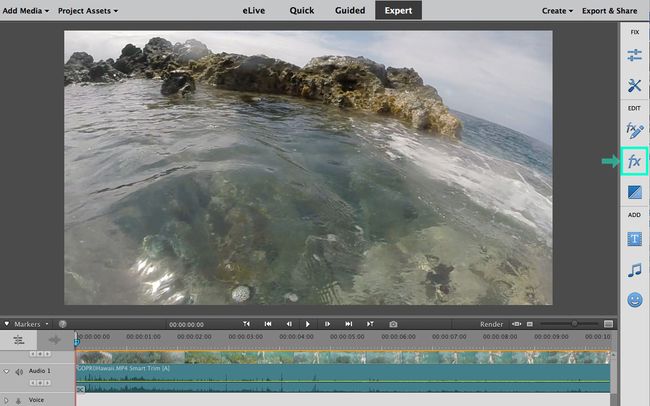The height and width of the screenshot is (406, 650).
Task: Click the 00;00;05;00 ruler mark
Action: 347,336
